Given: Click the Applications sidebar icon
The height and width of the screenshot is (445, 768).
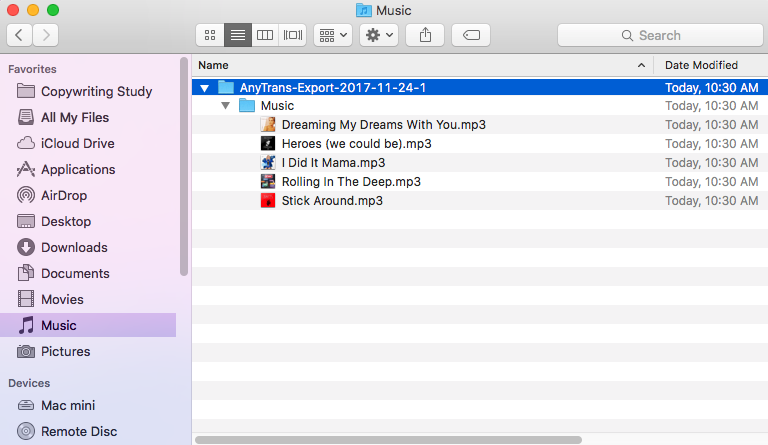Looking at the screenshot, I should click(26, 169).
